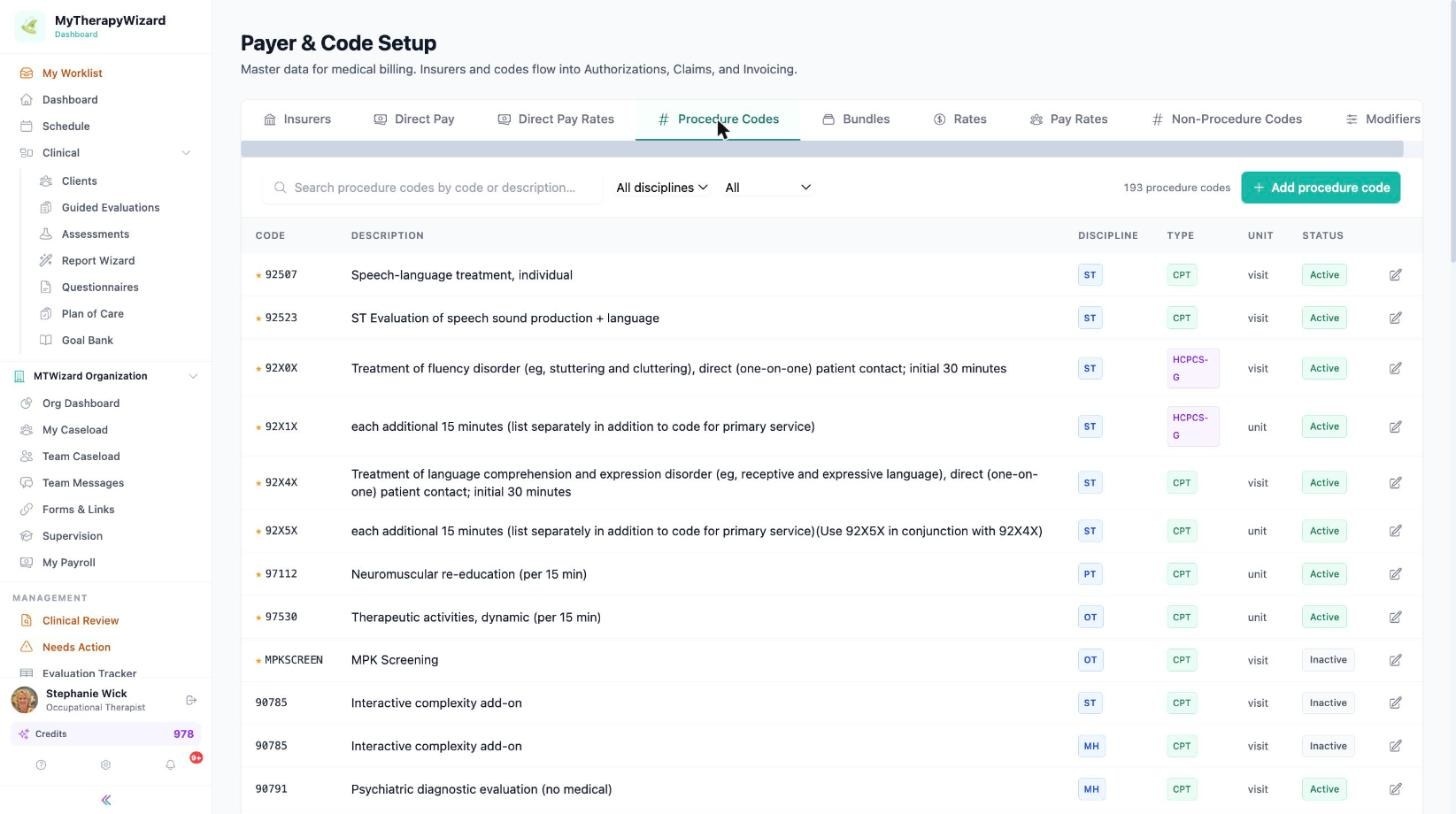The image size is (1456, 814).
Task: Switch to the Insurers tab
Action: pyautogui.click(x=297, y=119)
